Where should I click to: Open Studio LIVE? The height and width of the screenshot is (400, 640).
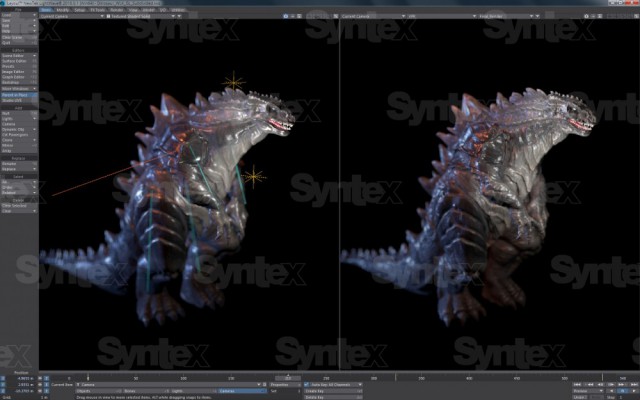tap(19, 100)
